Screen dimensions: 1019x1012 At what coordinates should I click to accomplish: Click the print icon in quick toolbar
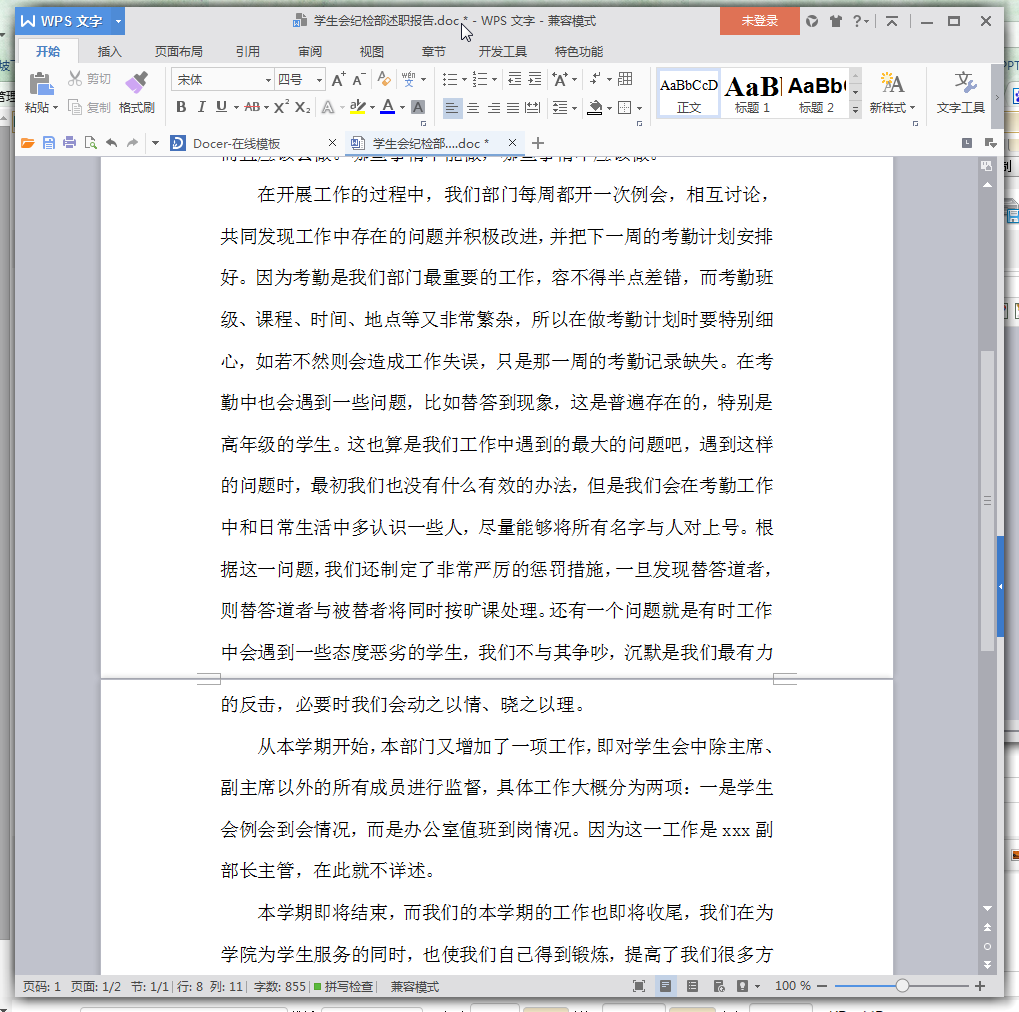tap(70, 143)
